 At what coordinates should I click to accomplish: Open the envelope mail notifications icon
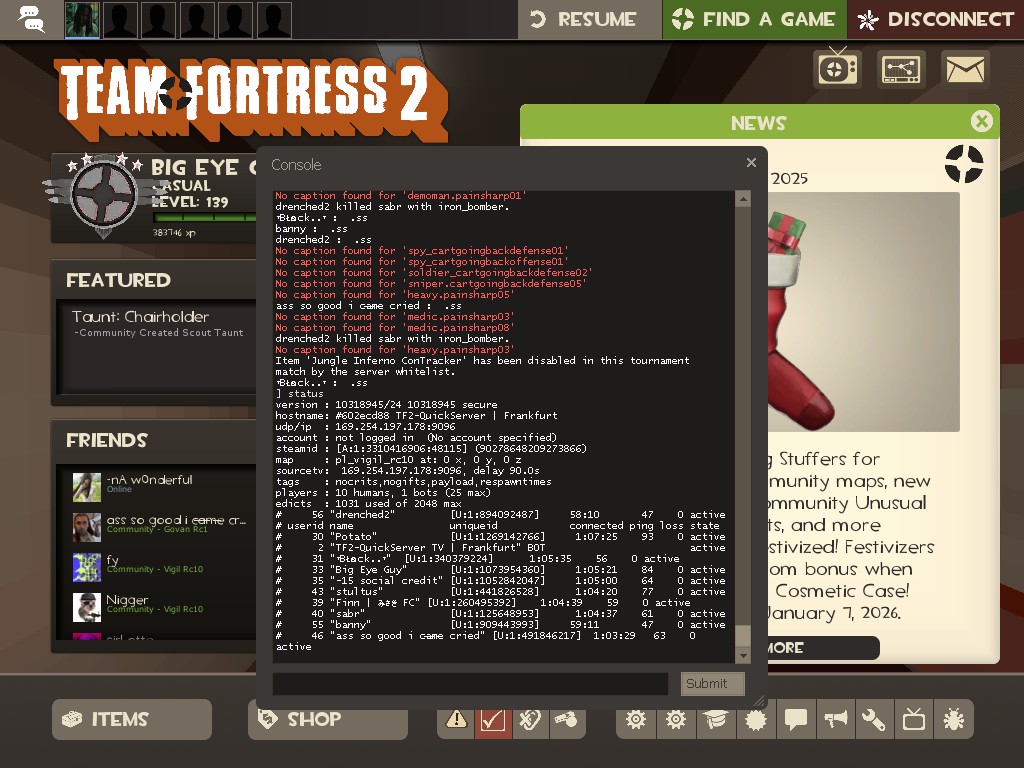[964, 69]
